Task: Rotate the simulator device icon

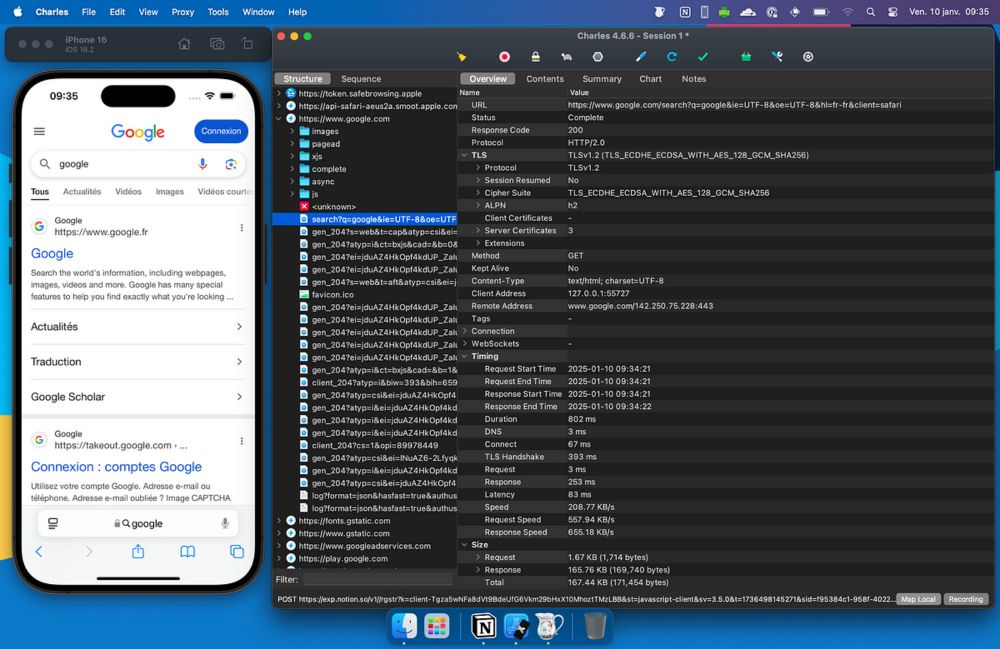Action: coord(247,44)
